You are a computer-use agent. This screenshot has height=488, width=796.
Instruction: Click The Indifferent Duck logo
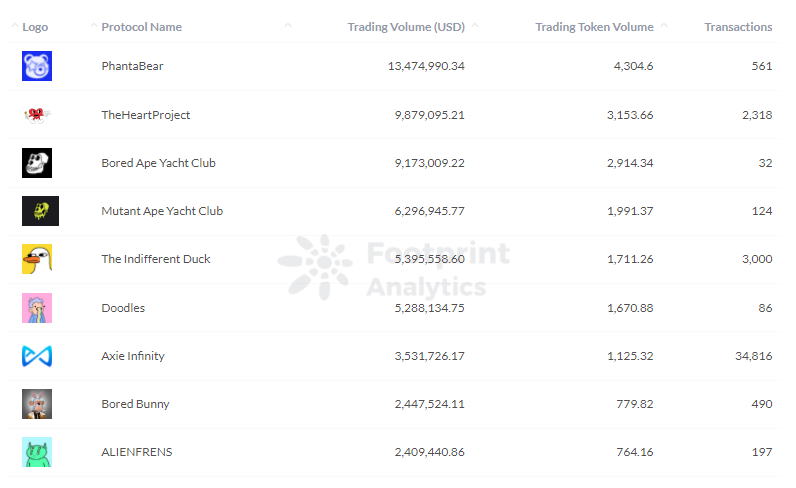pyautogui.click(x=37, y=259)
